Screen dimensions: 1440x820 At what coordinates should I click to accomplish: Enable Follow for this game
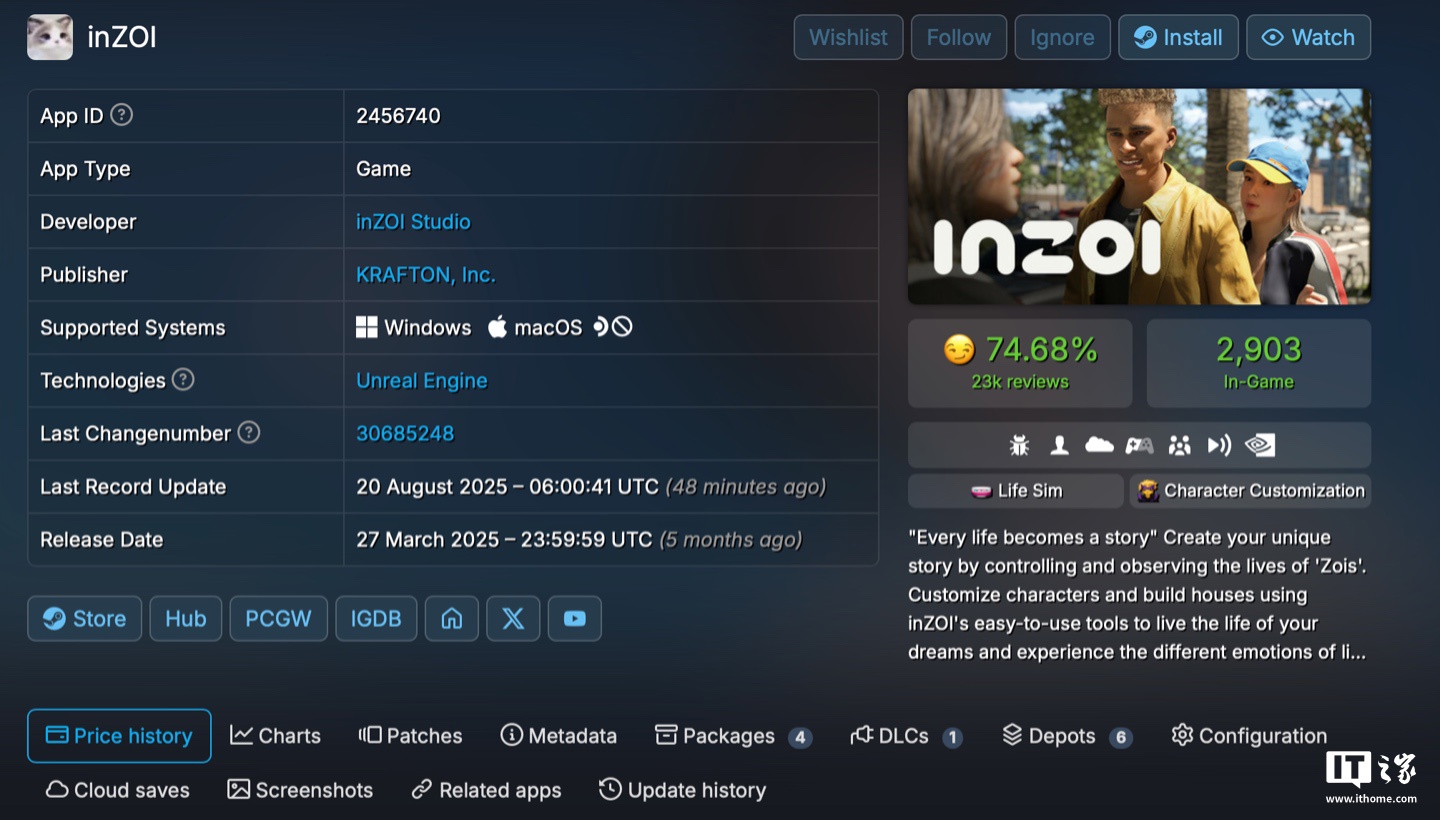coord(958,37)
